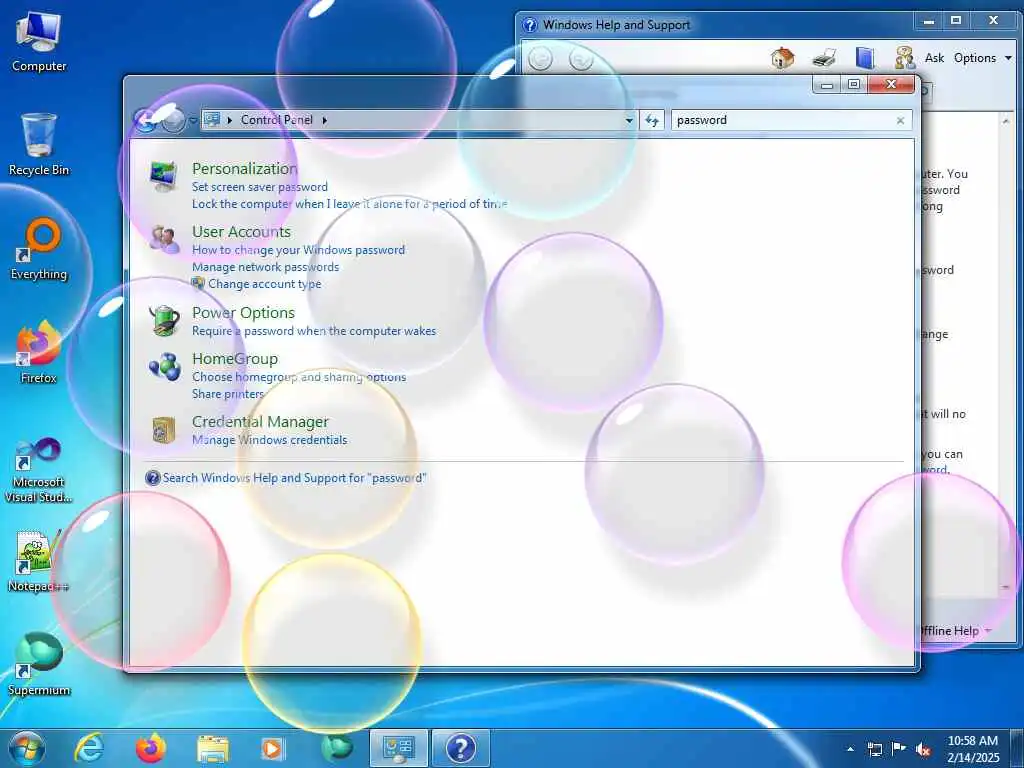Open Credential Manager heading link

pos(261,422)
